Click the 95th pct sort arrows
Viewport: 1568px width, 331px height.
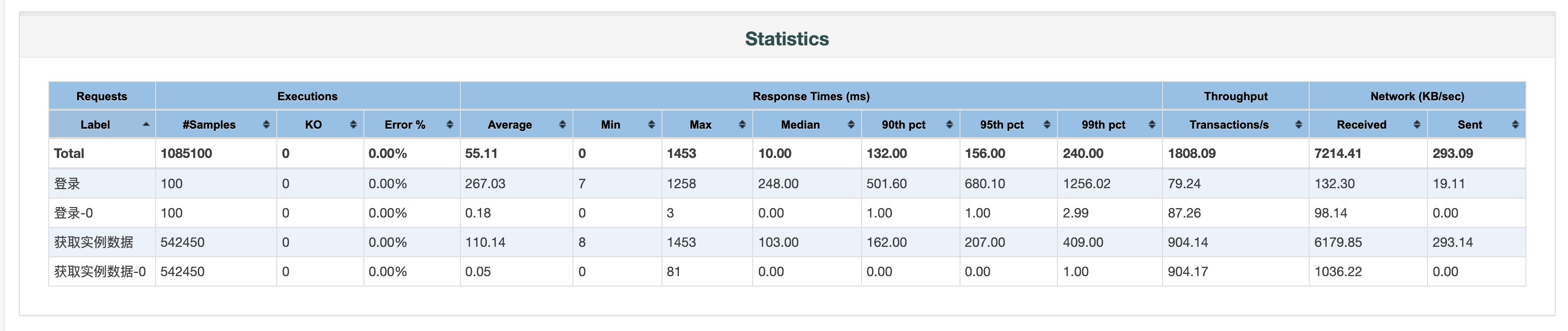pos(1047,125)
